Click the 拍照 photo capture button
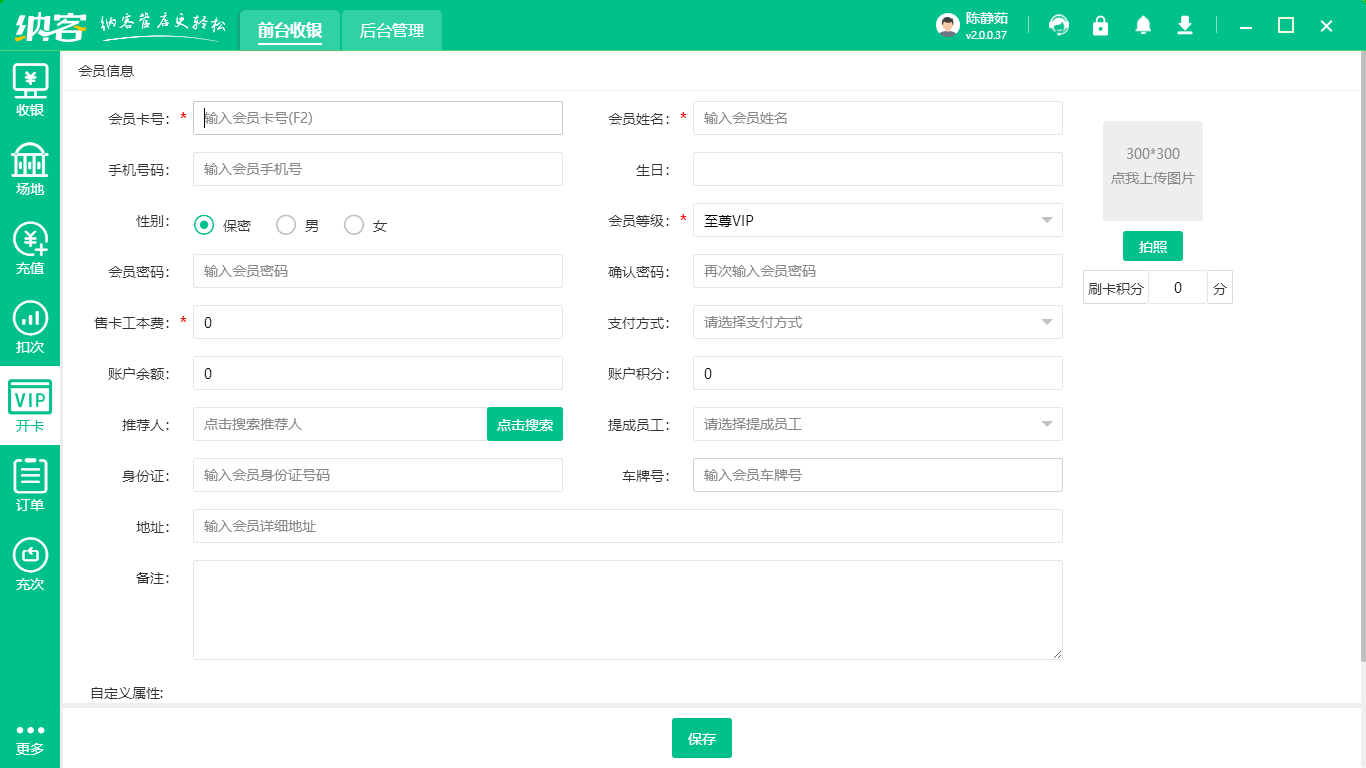 tap(1152, 245)
